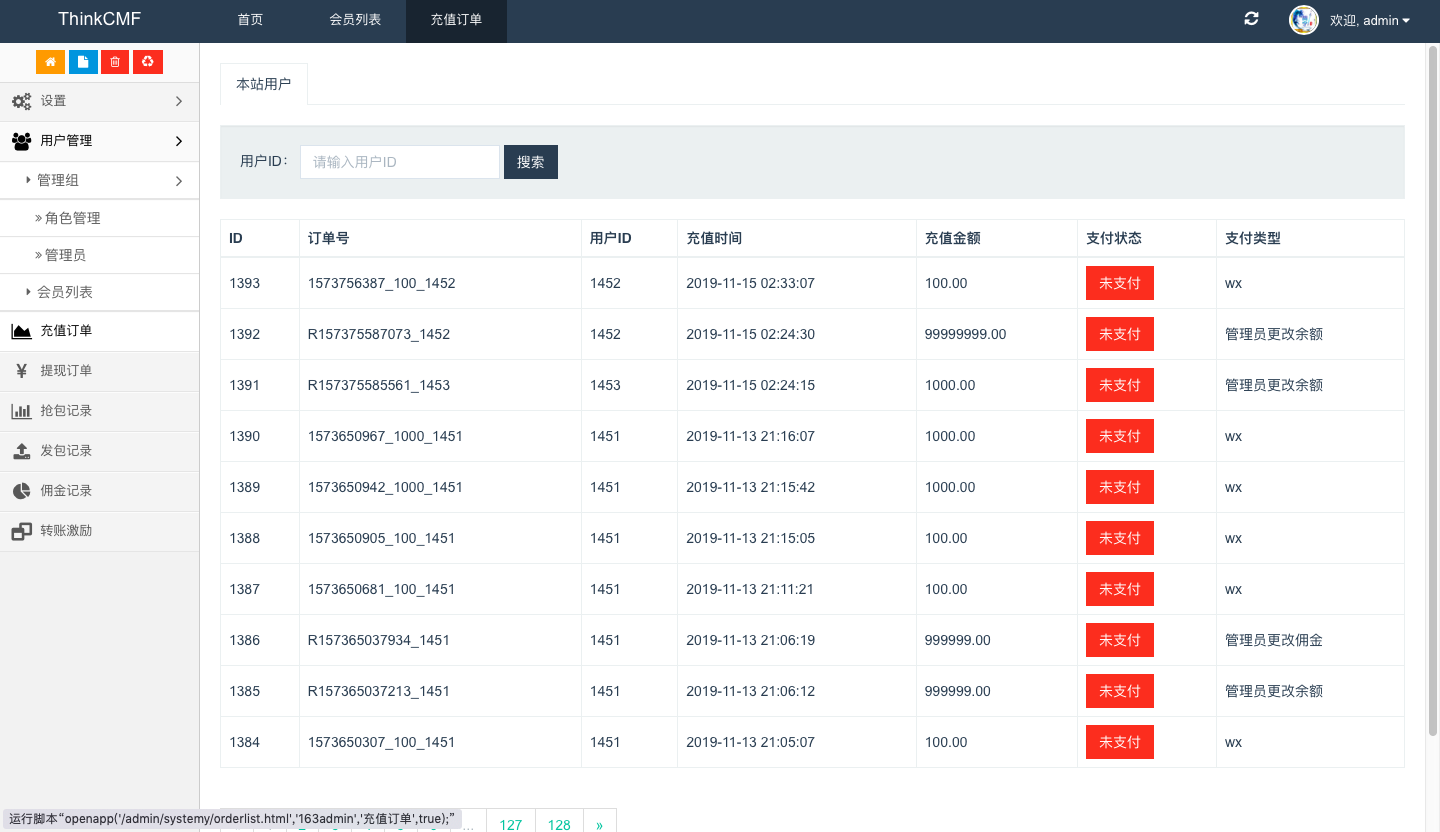Click the blue document icon button
This screenshot has width=1440, height=832.
coord(83,62)
